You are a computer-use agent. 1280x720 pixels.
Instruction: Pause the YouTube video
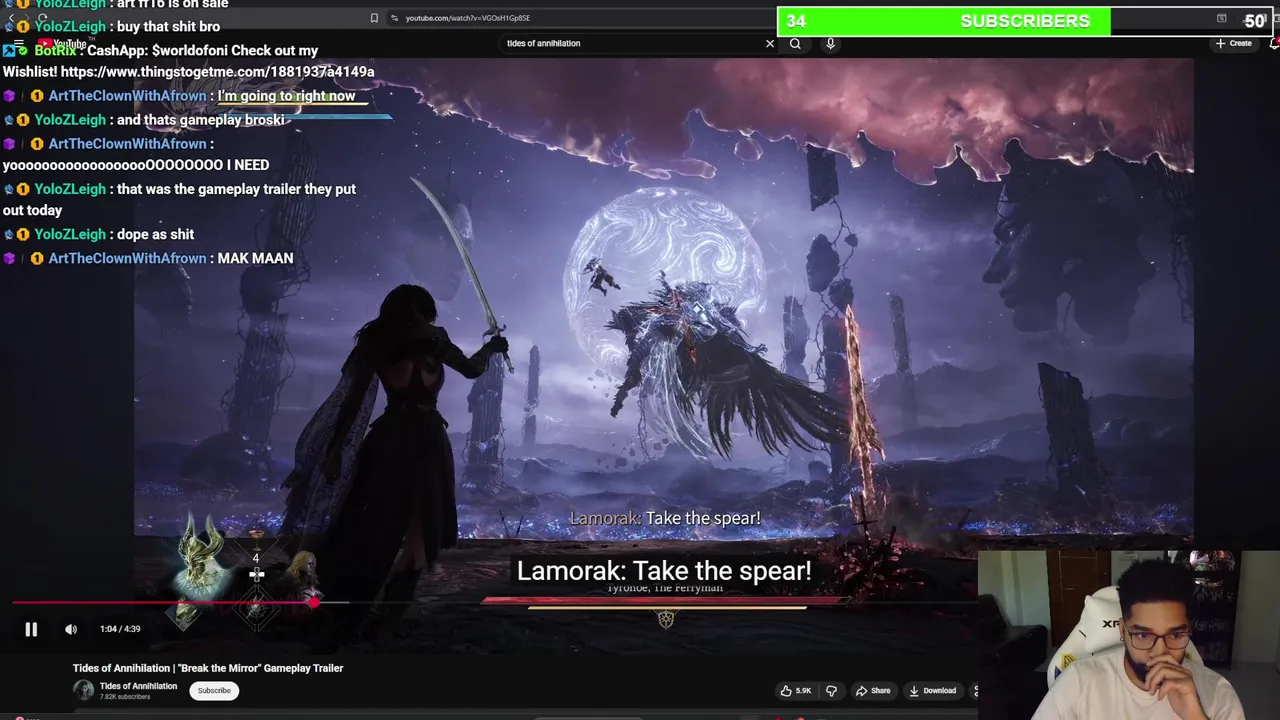[x=31, y=629]
